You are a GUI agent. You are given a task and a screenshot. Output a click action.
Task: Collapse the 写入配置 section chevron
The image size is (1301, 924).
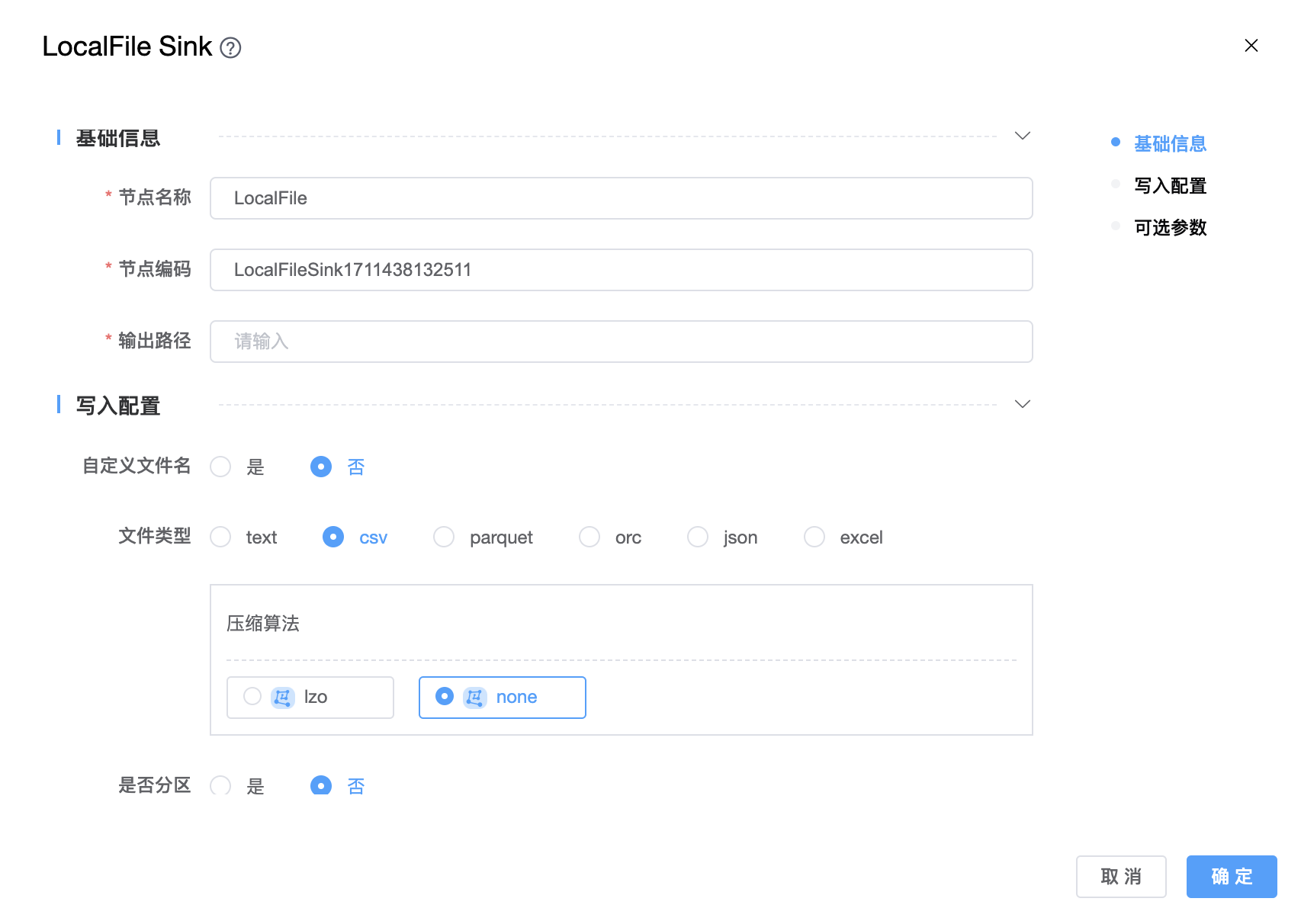pos(1022,404)
